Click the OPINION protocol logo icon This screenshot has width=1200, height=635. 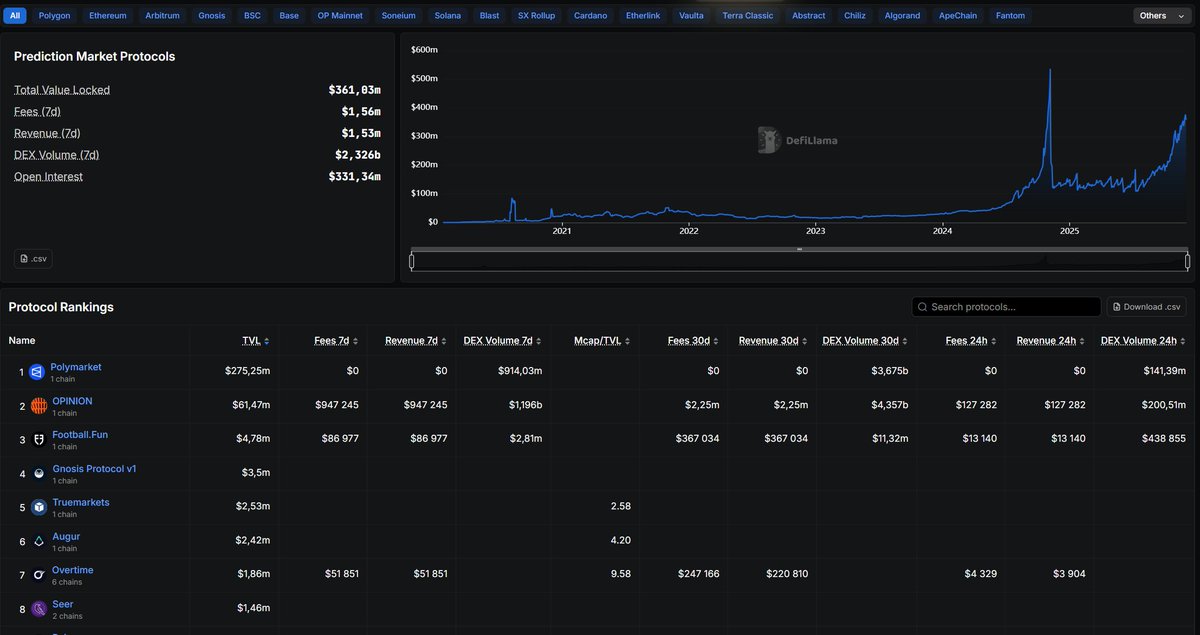(38, 406)
